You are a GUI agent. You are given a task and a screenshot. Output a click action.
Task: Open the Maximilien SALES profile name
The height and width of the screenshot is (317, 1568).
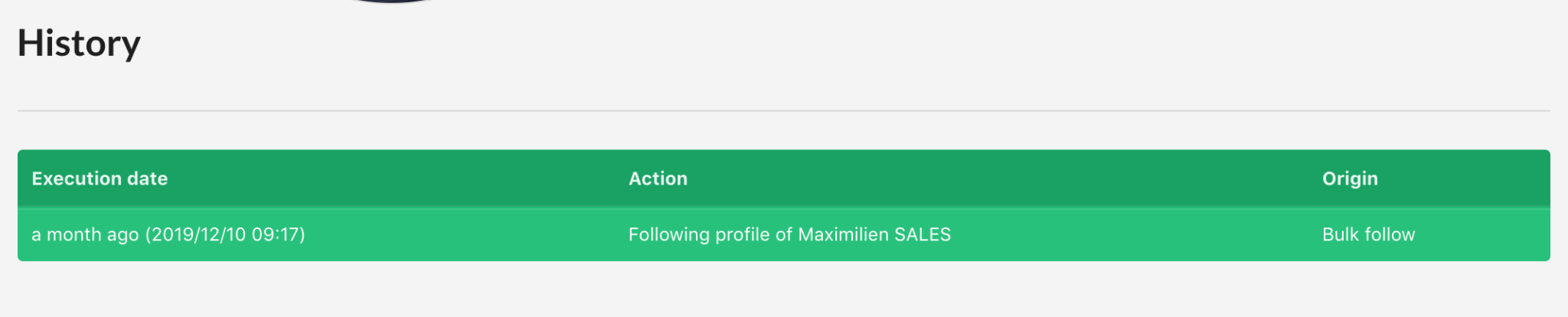(x=874, y=234)
